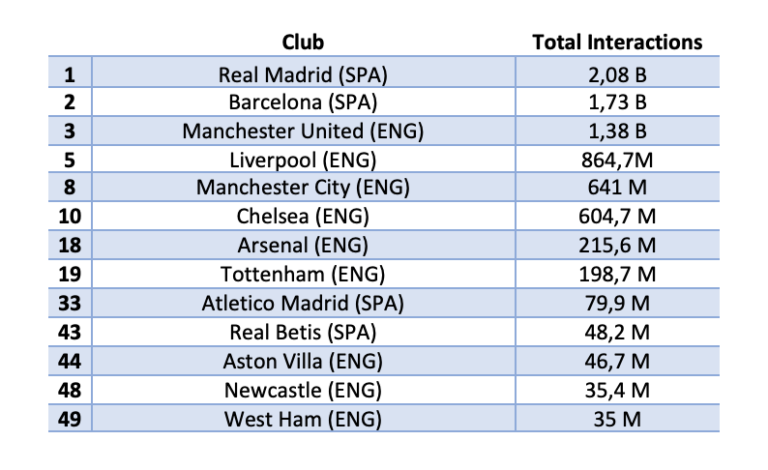This screenshot has width=768, height=470.
Task: Select the Liverpool (ENG) club cell
Action: click(x=303, y=159)
